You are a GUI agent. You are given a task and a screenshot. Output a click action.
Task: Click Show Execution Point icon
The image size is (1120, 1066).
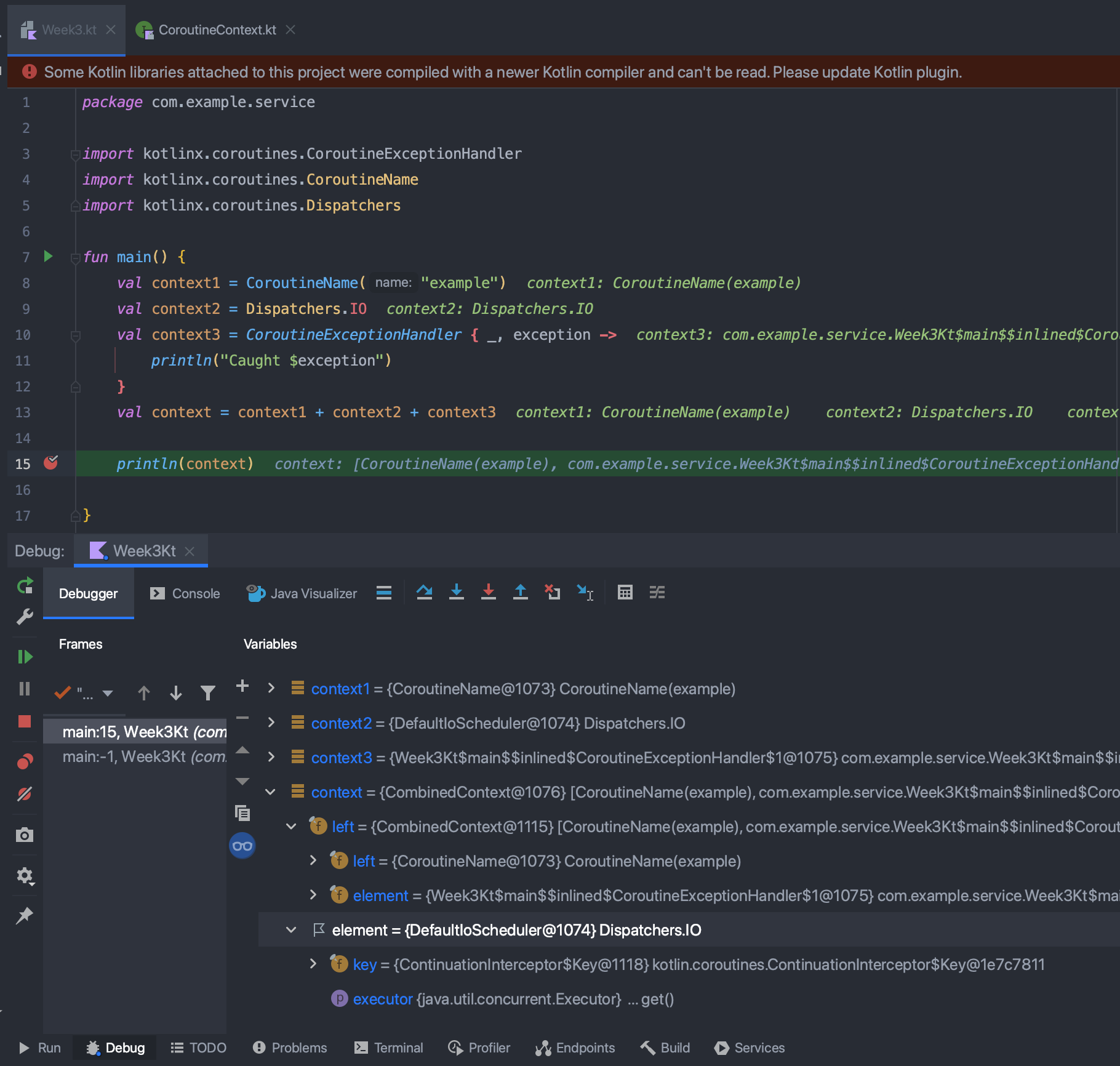pos(384,593)
